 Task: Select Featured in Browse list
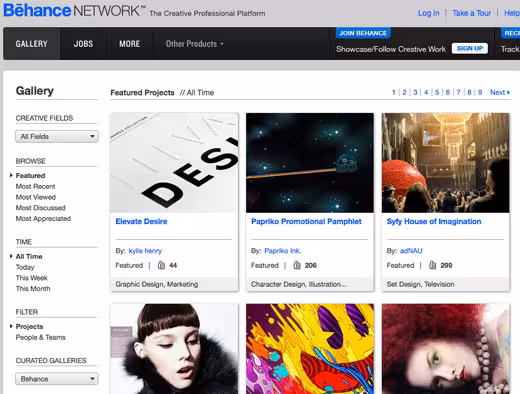click(30, 176)
